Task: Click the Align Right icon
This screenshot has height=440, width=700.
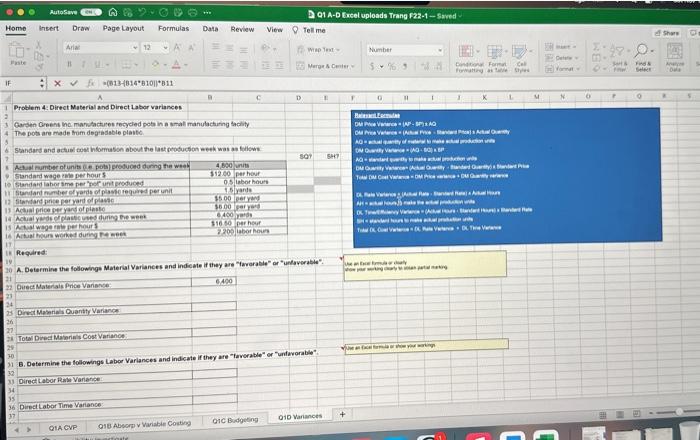Action: 244,65
